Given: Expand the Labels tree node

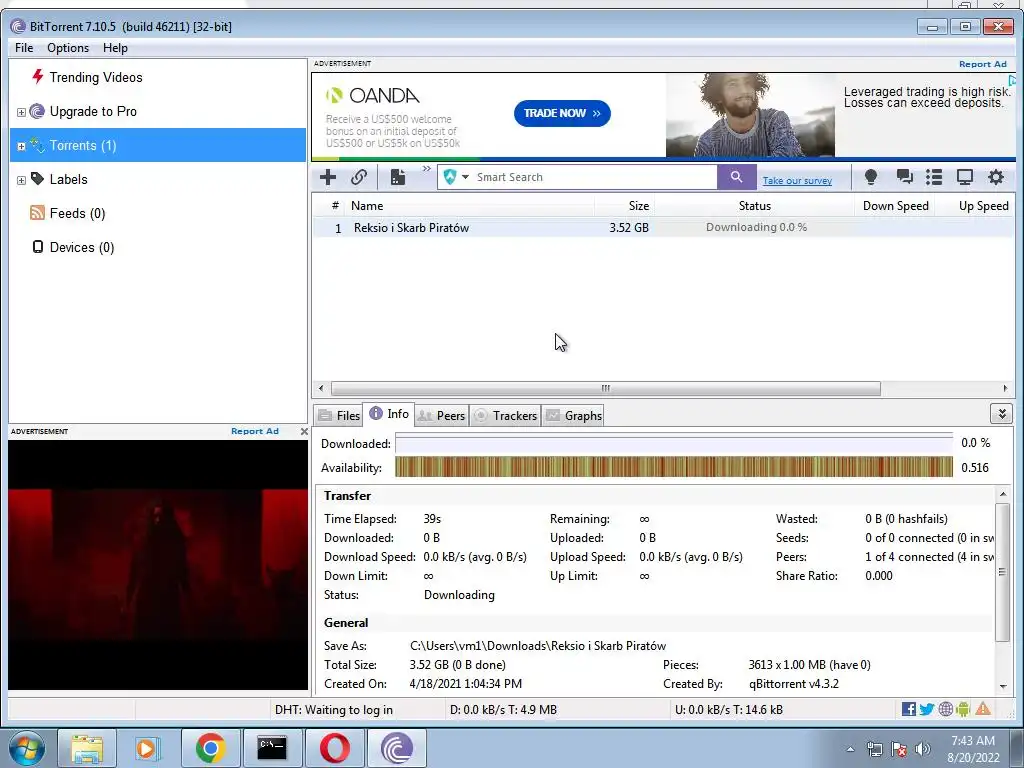Looking at the screenshot, I should tap(21, 180).
